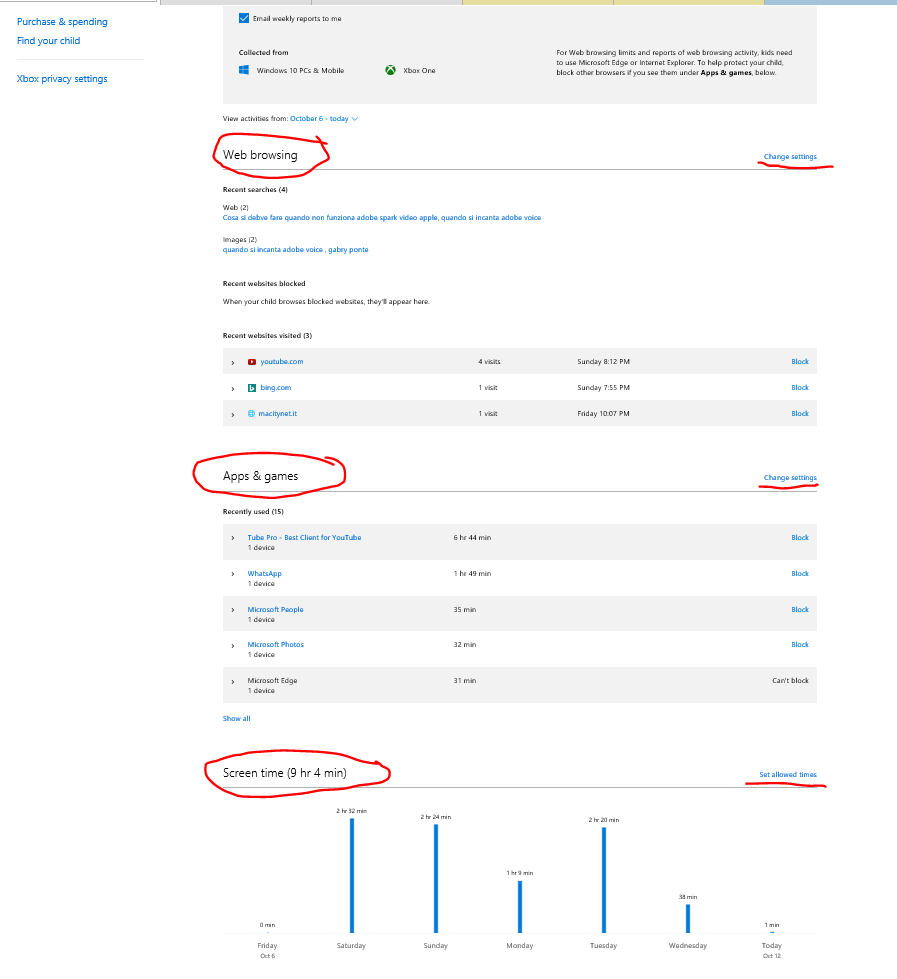Click the macitynet.it globe icon
Screen dimensions: 897x979
click(x=252, y=414)
